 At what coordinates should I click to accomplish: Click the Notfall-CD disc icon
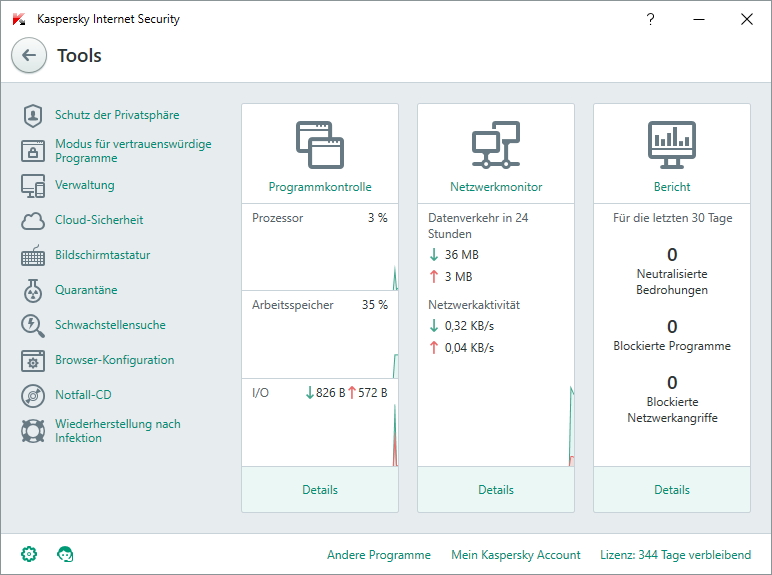[33, 395]
